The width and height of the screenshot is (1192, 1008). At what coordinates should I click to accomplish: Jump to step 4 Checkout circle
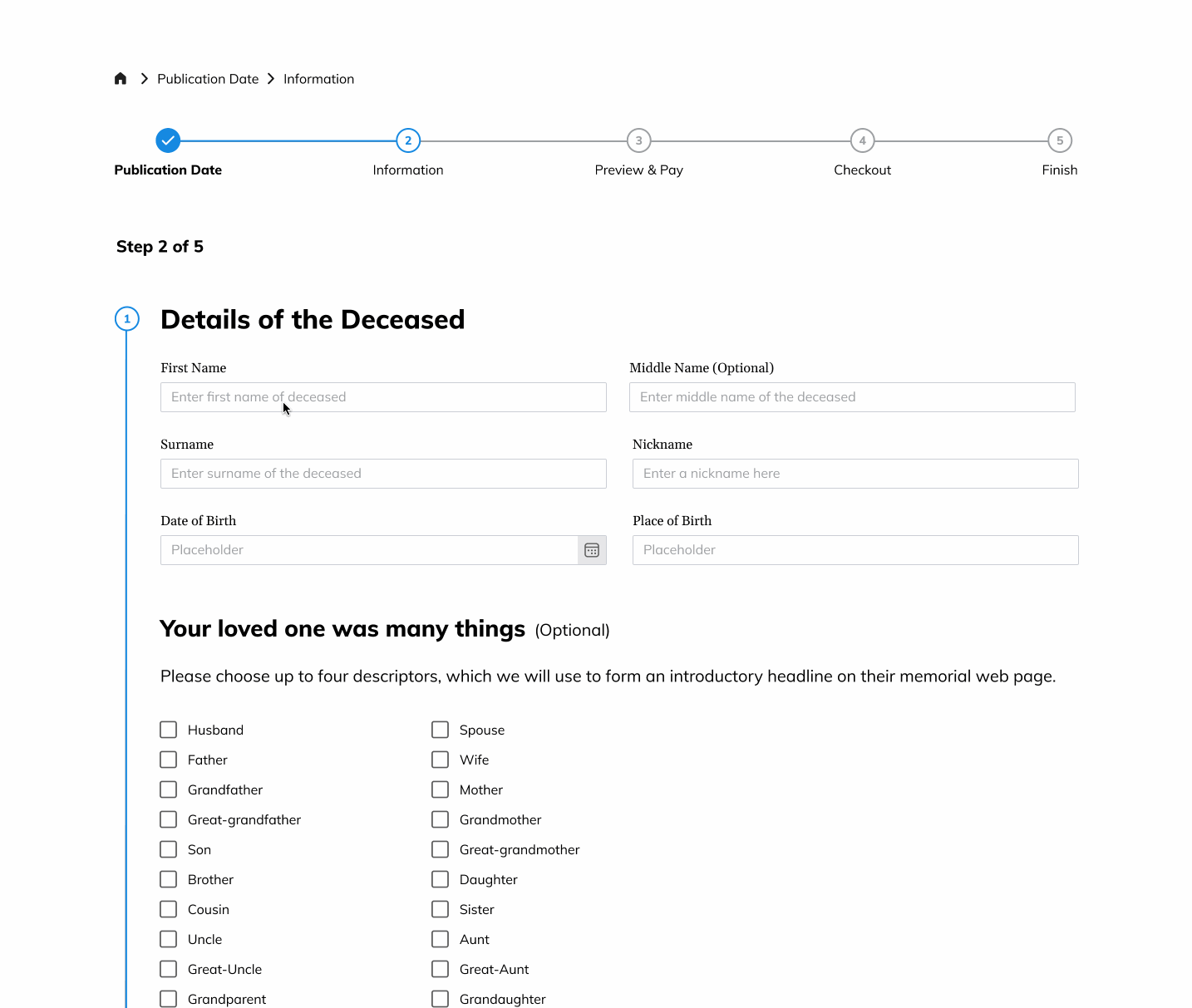(862, 140)
